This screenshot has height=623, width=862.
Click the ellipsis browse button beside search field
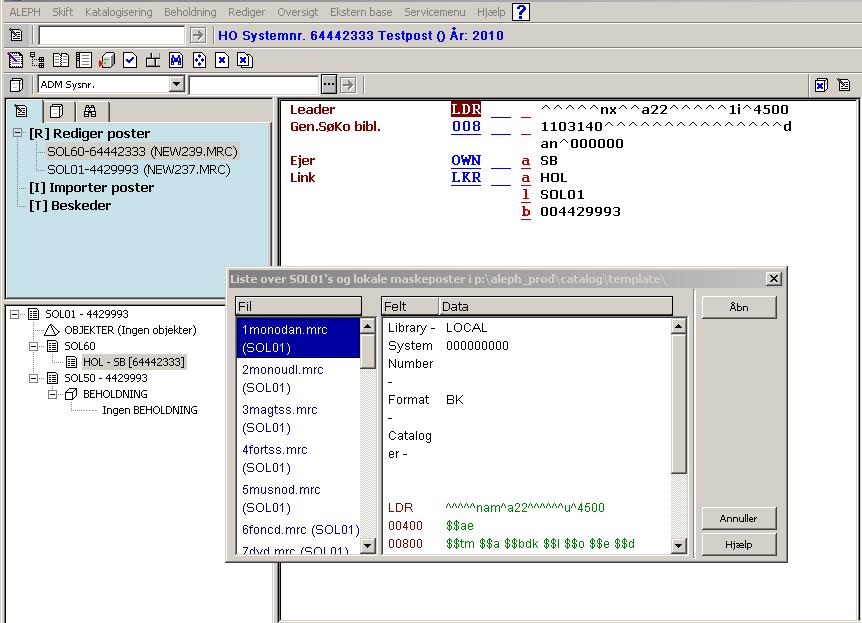pos(329,85)
